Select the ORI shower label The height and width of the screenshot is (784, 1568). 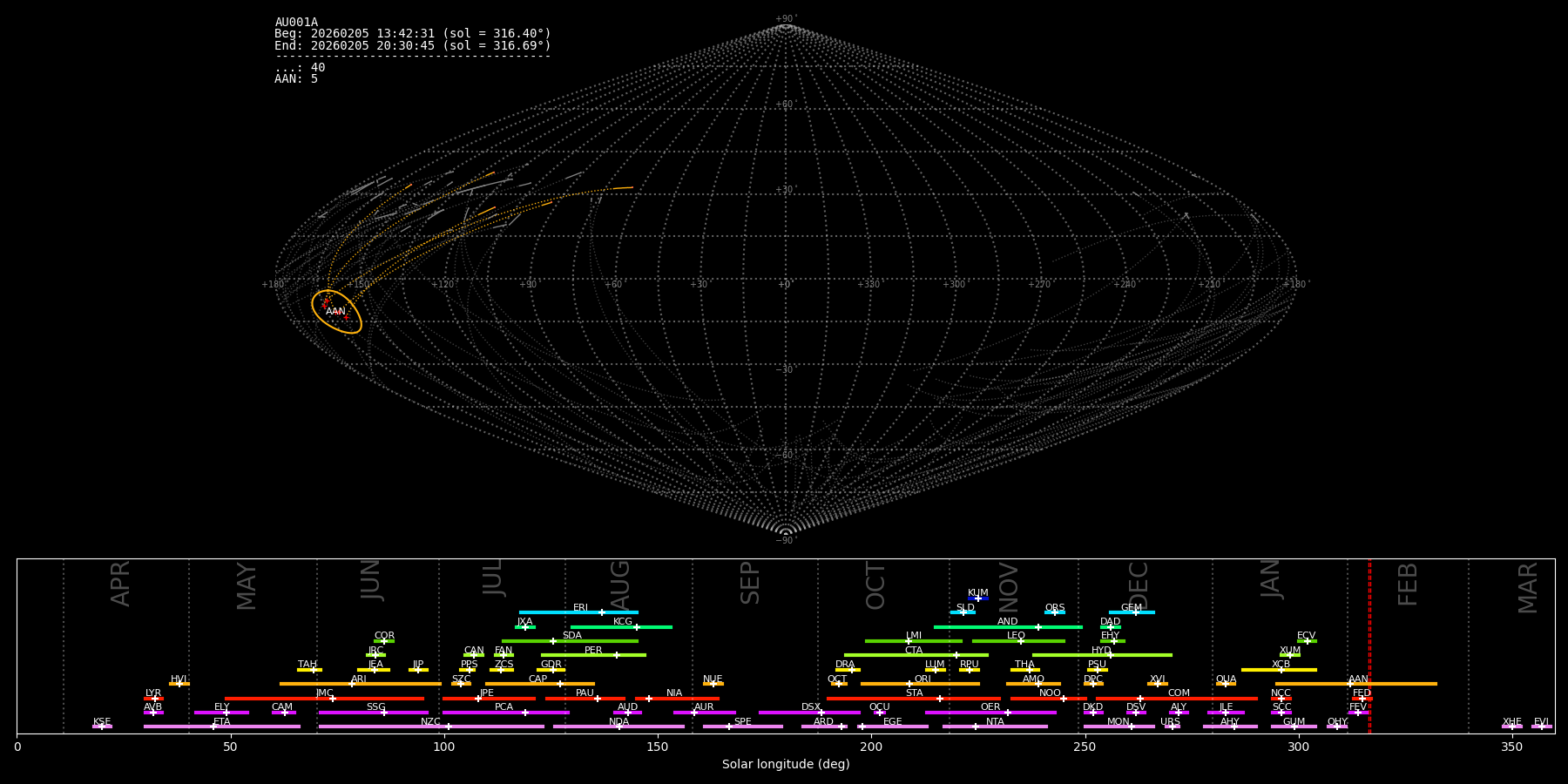coord(923,679)
